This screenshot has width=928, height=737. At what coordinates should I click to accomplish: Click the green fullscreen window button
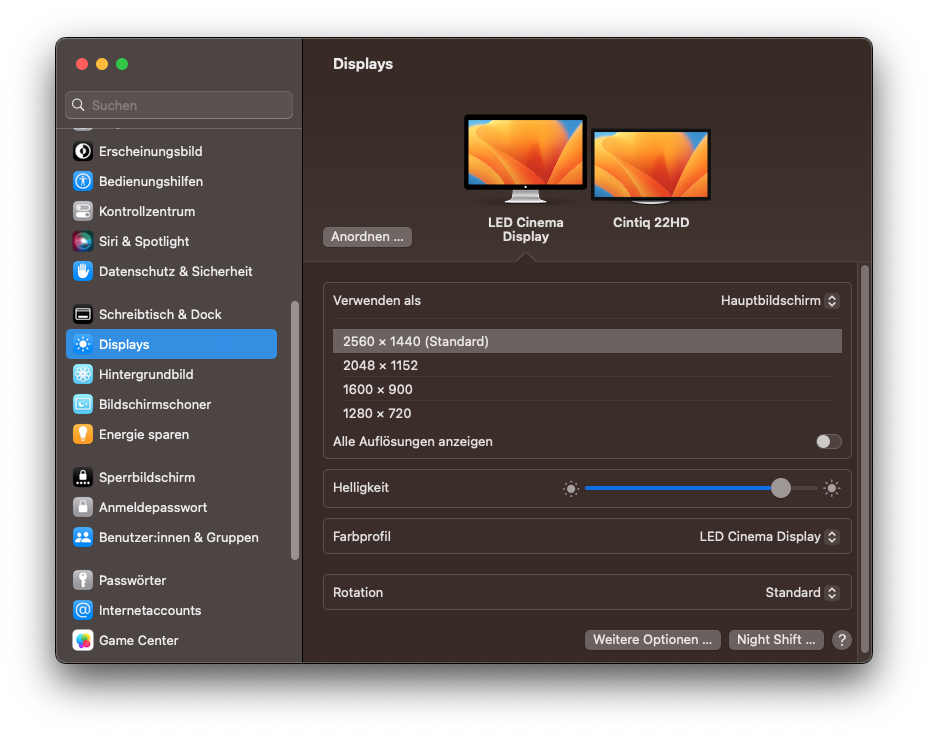tap(122, 64)
